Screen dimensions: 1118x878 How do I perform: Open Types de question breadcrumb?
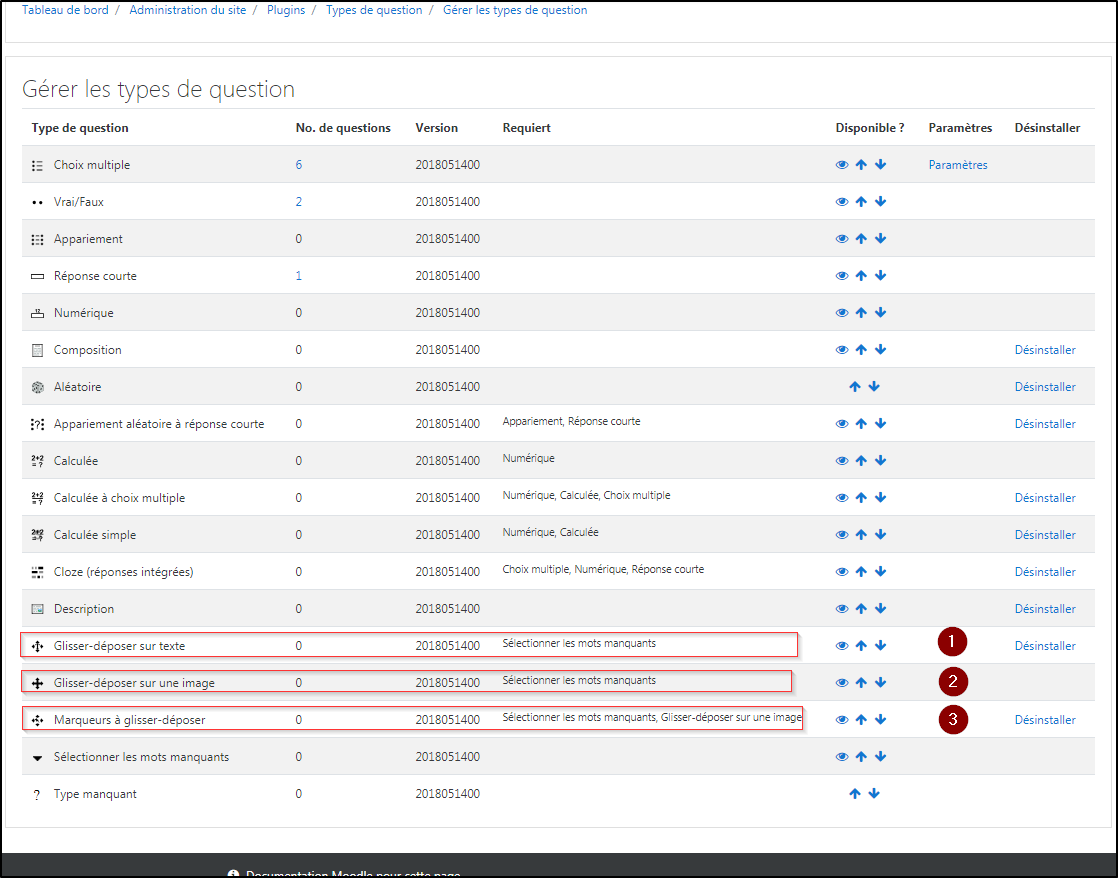point(374,10)
